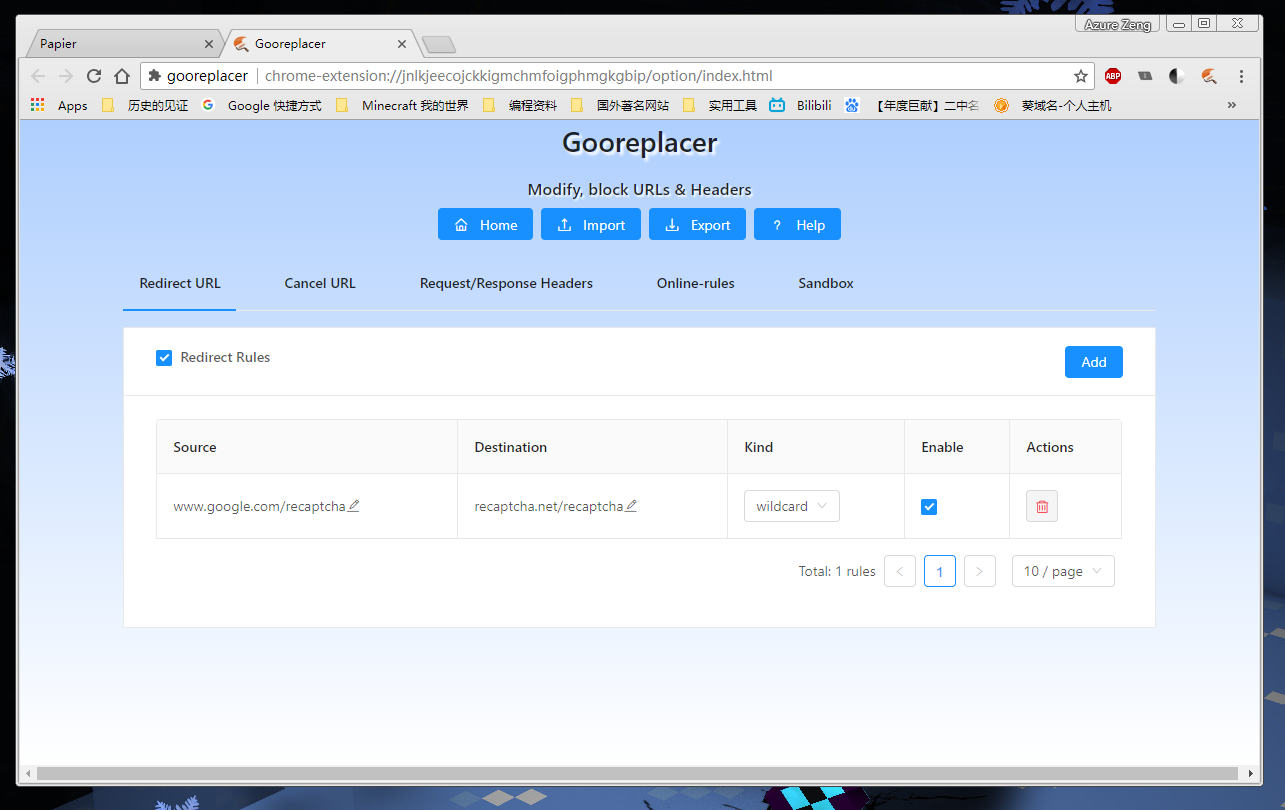This screenshot has height=810, width=1285.
Task: Open the Apps shortcut in the bookmarks bar
Action: (x=59, y=105)
